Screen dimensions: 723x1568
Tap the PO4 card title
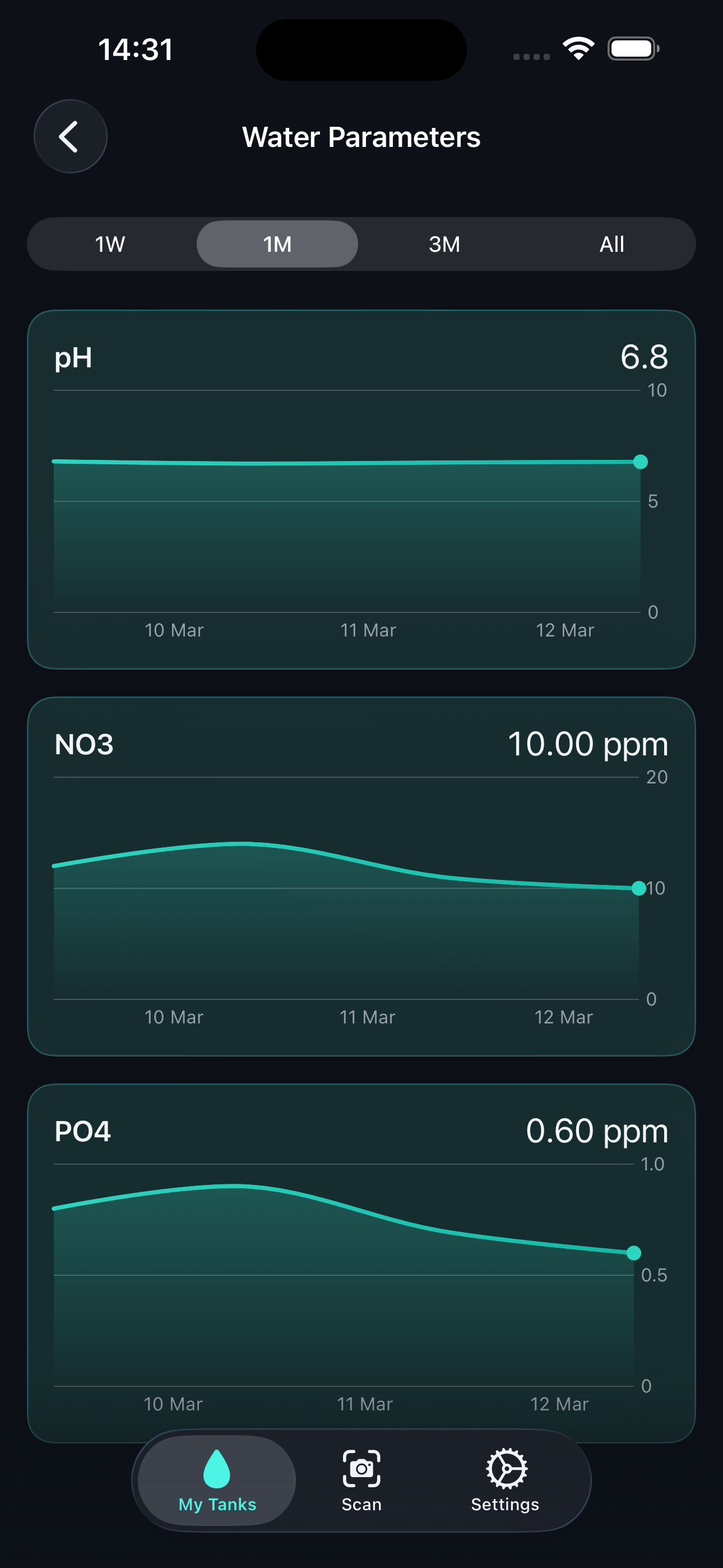tap(83, 1132)
